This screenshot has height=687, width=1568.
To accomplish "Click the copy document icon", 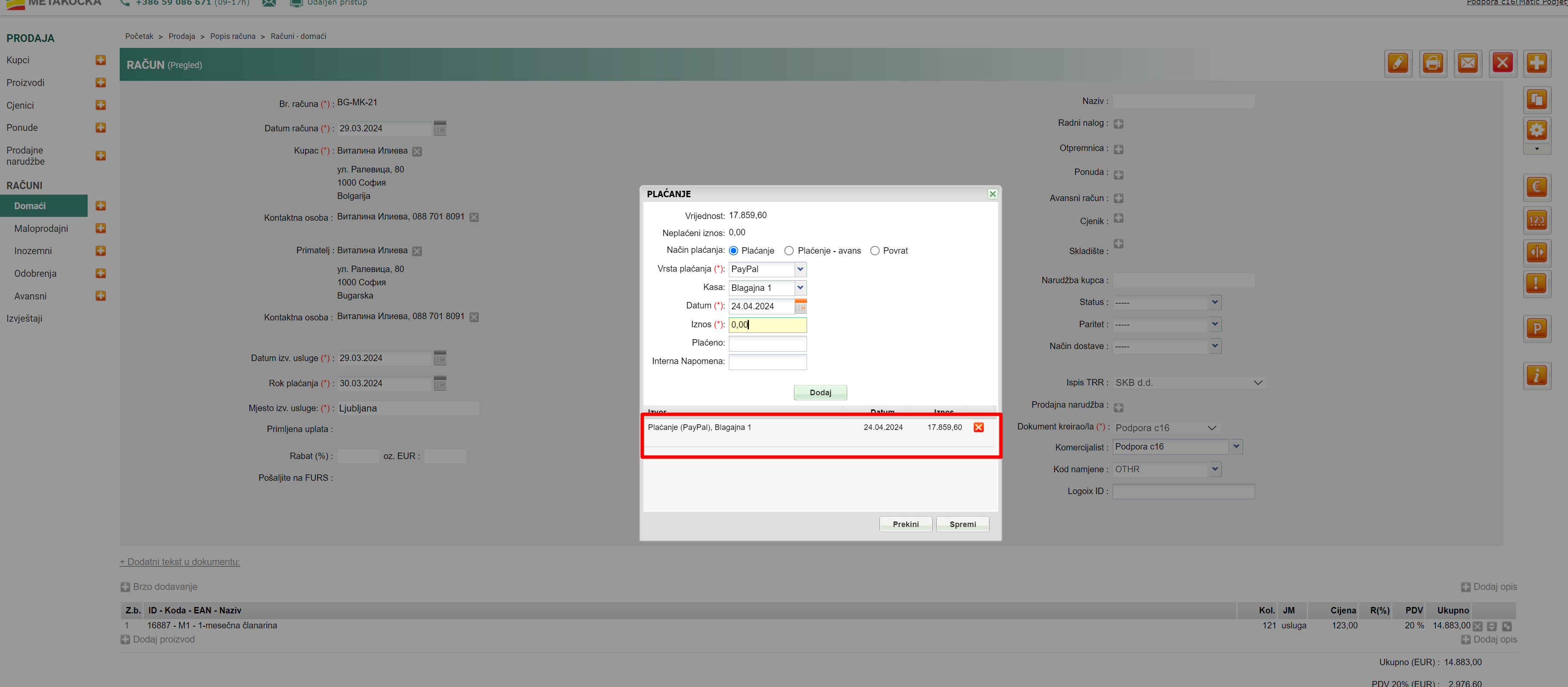I will [x=1536, y=100].
